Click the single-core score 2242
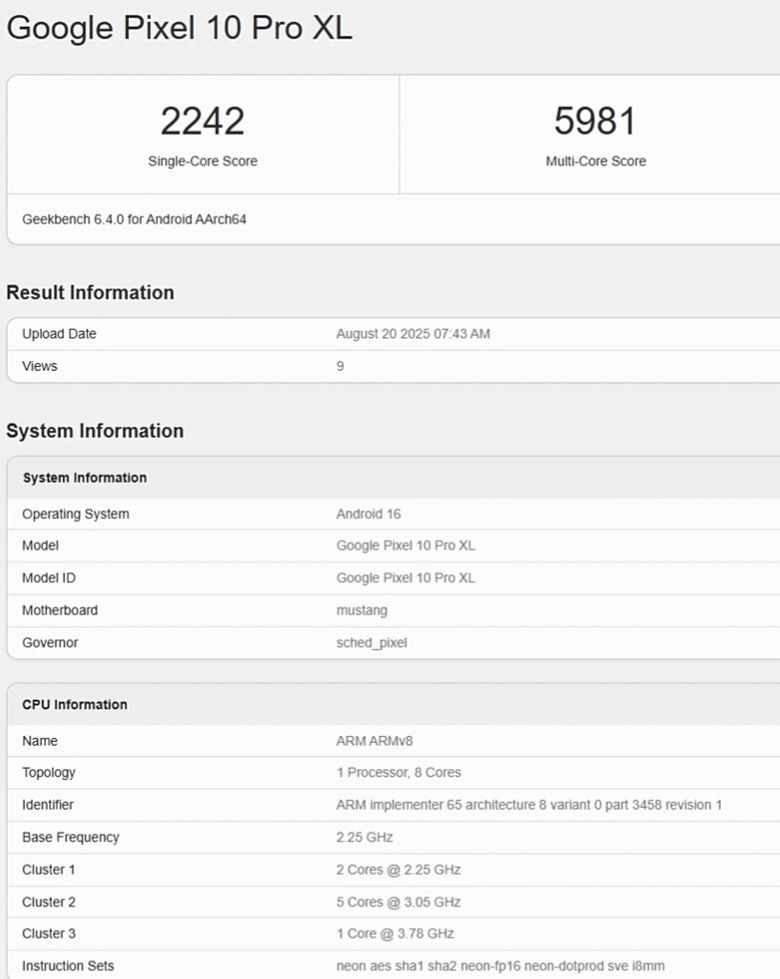Screen dimensions: 780x979 (202, 121)
